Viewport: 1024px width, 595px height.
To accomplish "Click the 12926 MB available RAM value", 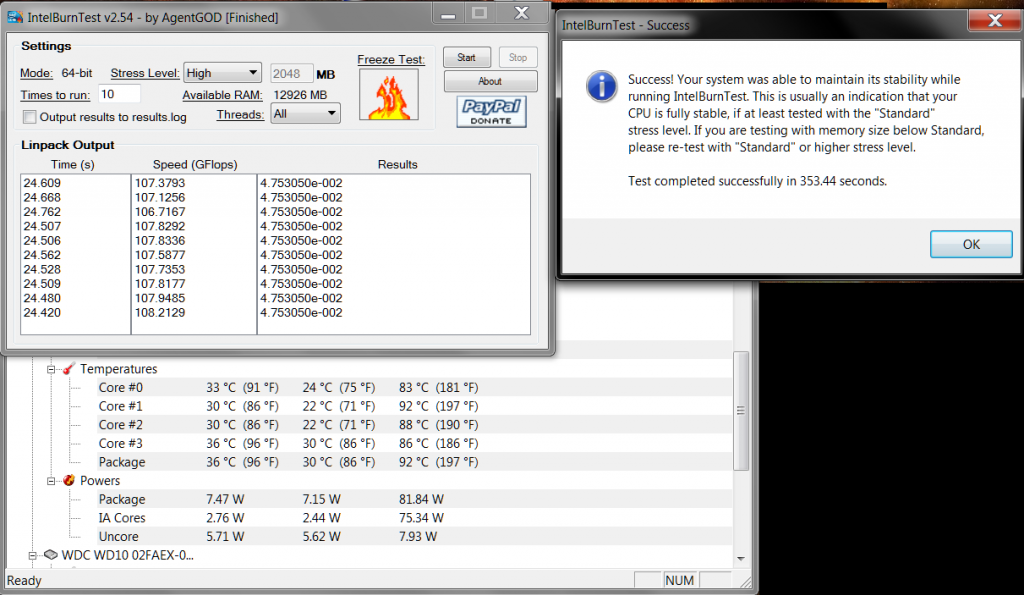I will coord(300,95).
